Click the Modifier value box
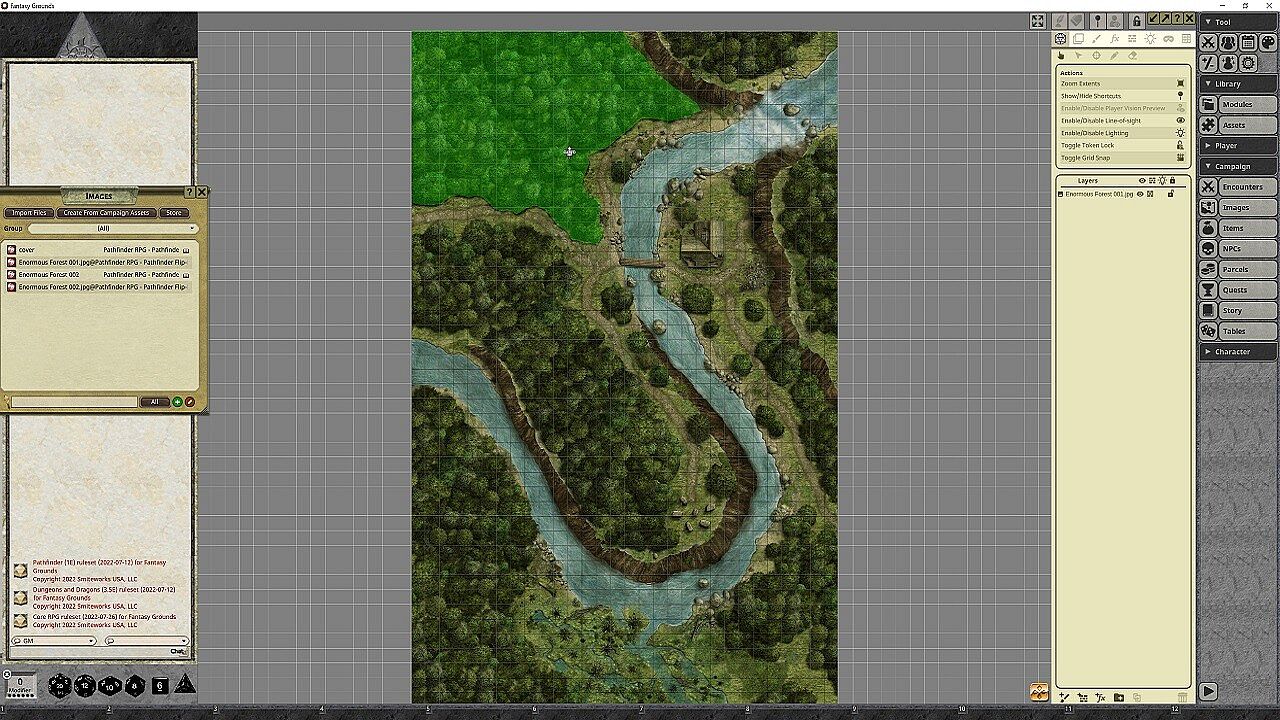 [x=20, y=684]
